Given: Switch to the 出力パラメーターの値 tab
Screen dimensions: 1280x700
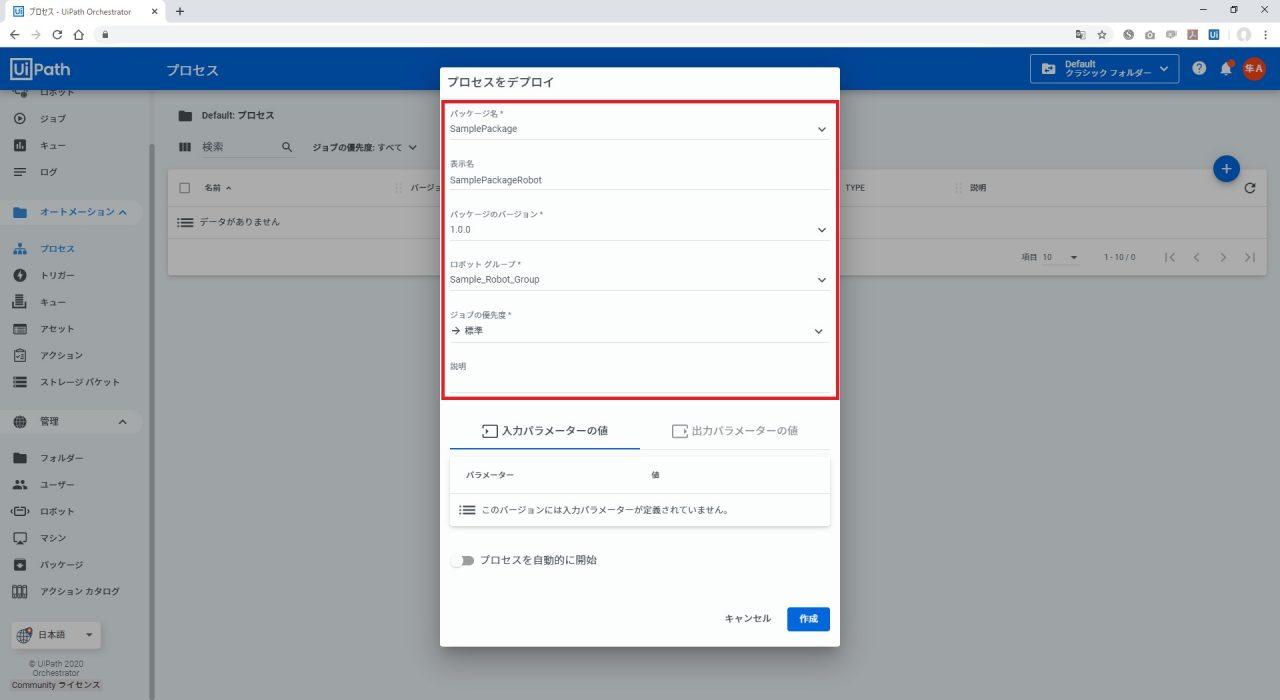Looking at the screenshot, I should click(x=735, y=431).
